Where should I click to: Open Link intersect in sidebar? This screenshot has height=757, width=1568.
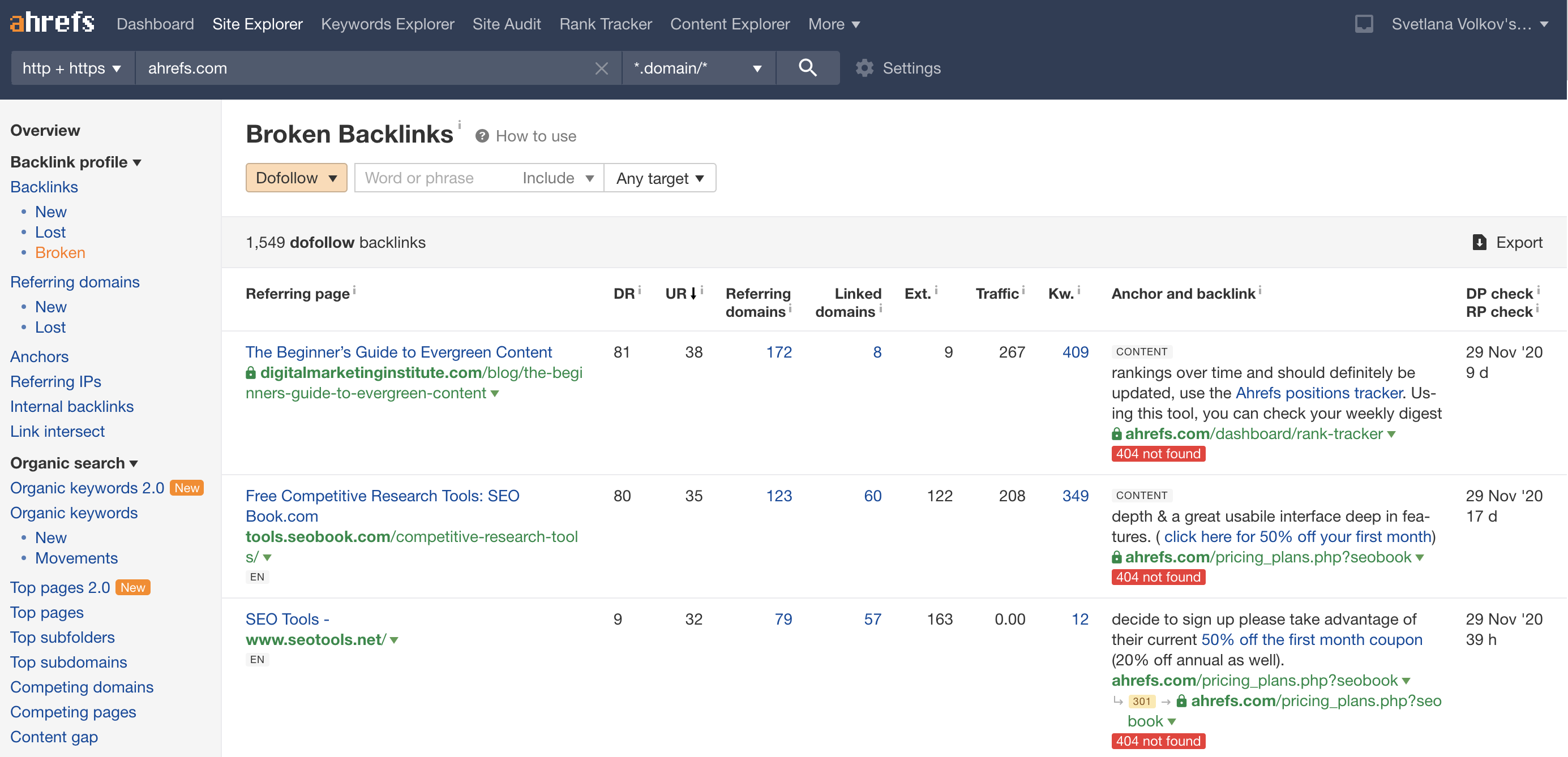(x=57, y=432)
